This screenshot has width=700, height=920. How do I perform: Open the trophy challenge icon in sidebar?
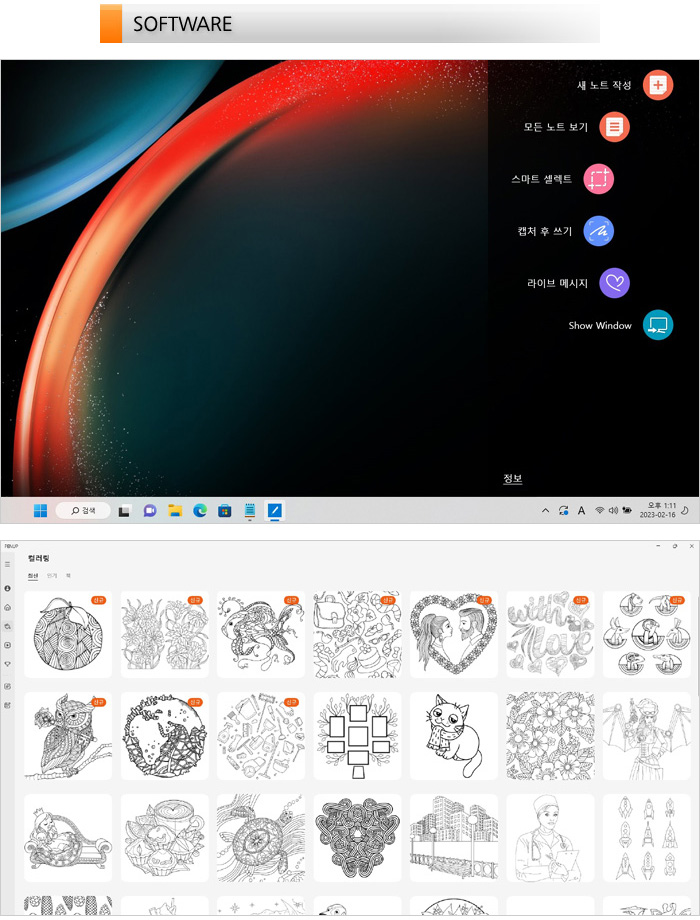8,663
